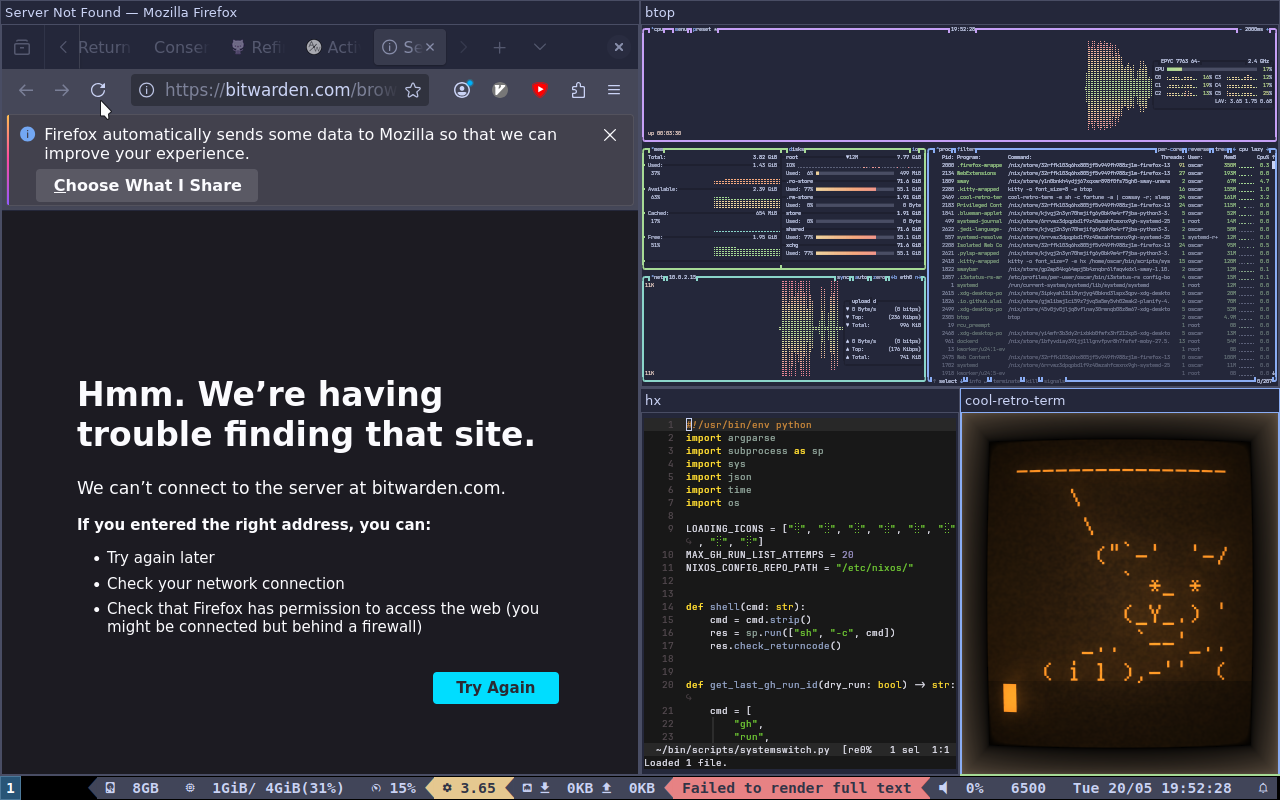Click 'def shell(cmd: str):' line in hx

pyautogui.click(x=745, y=607)
